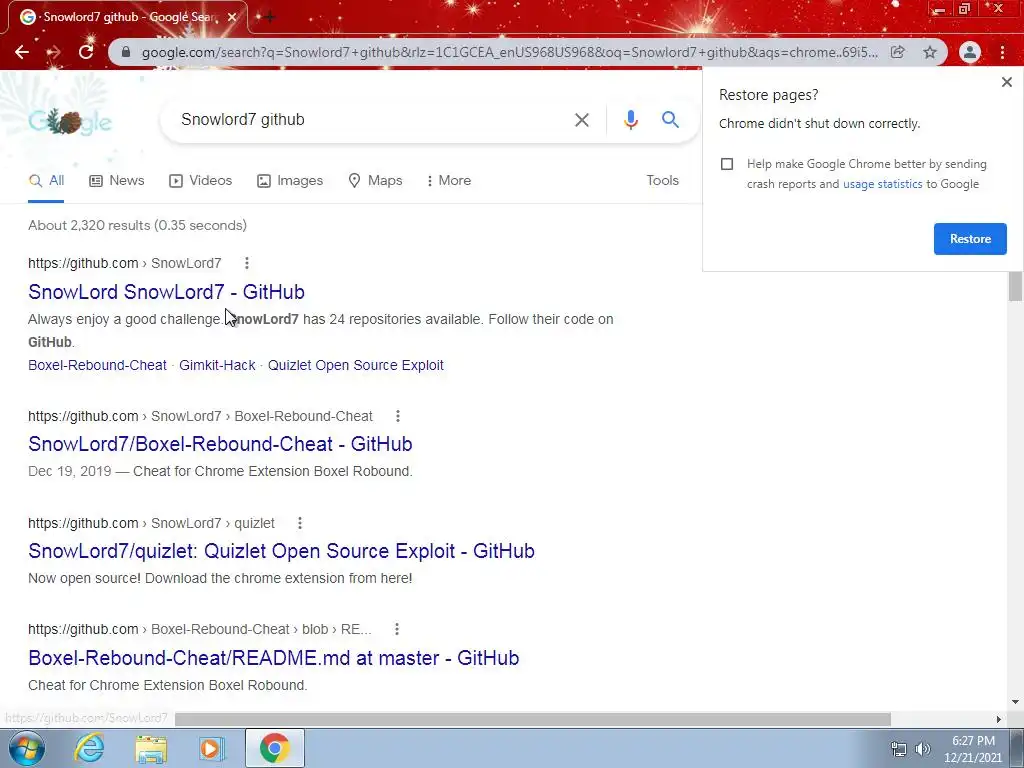Enable sending crash reports checkbox

pos(727,164)
